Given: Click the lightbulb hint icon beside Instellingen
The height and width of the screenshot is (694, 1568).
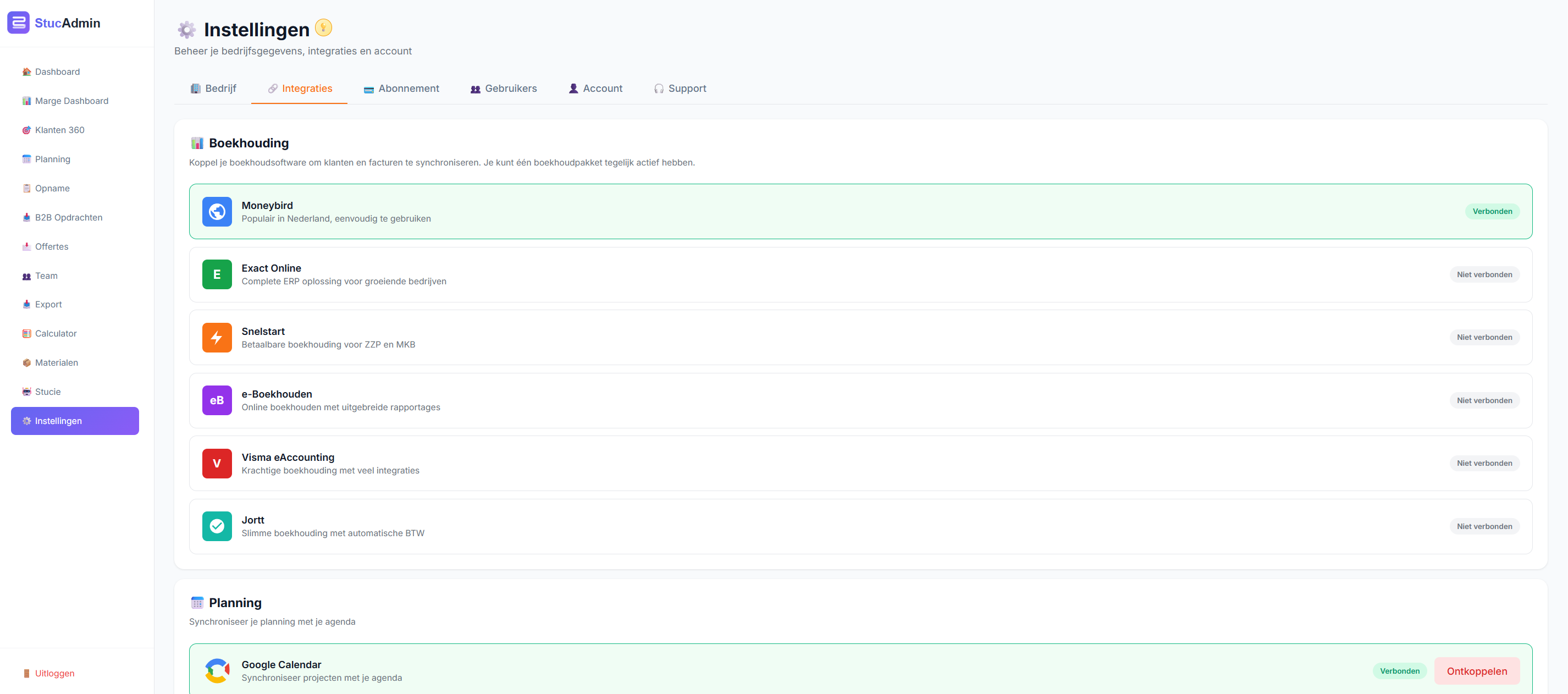Looking at the screenshot, I should [323, 28].
